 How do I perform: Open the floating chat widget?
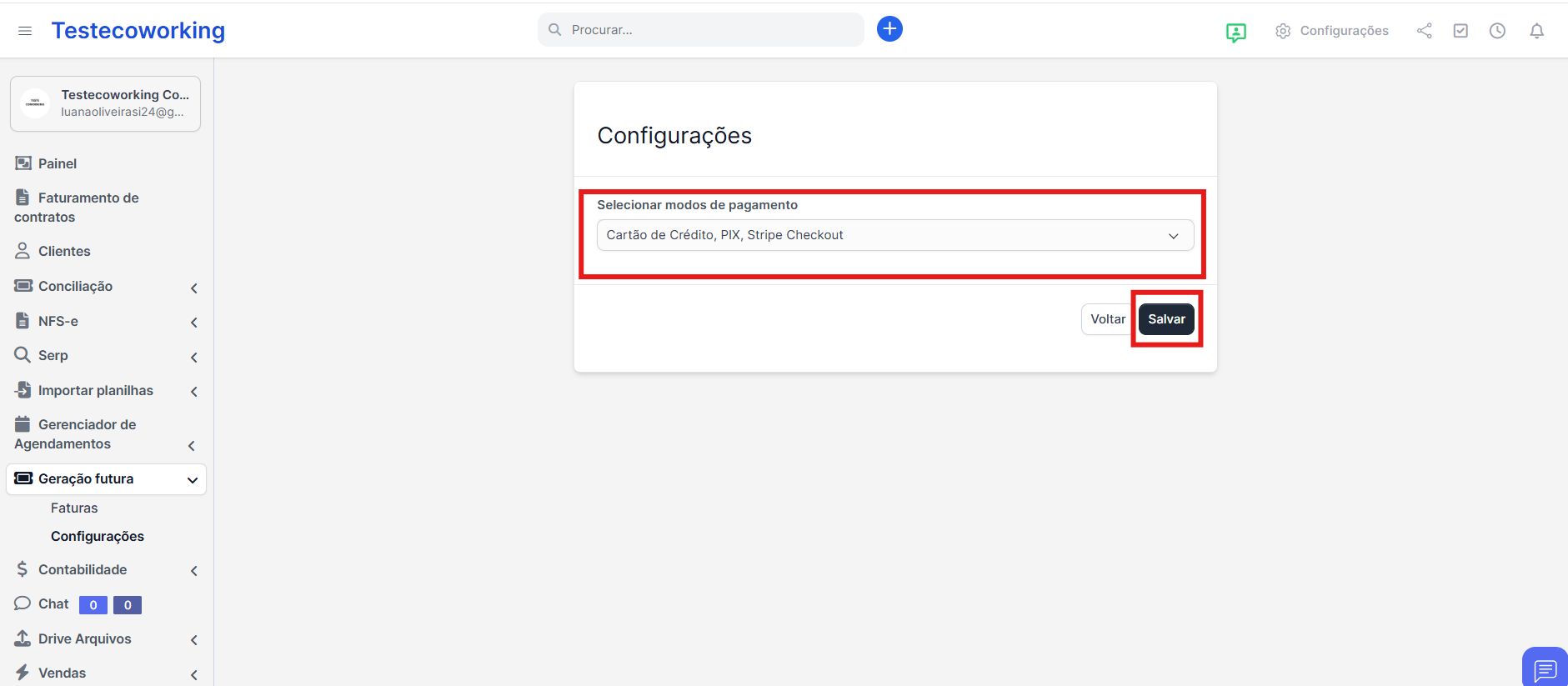(1545, 668)
